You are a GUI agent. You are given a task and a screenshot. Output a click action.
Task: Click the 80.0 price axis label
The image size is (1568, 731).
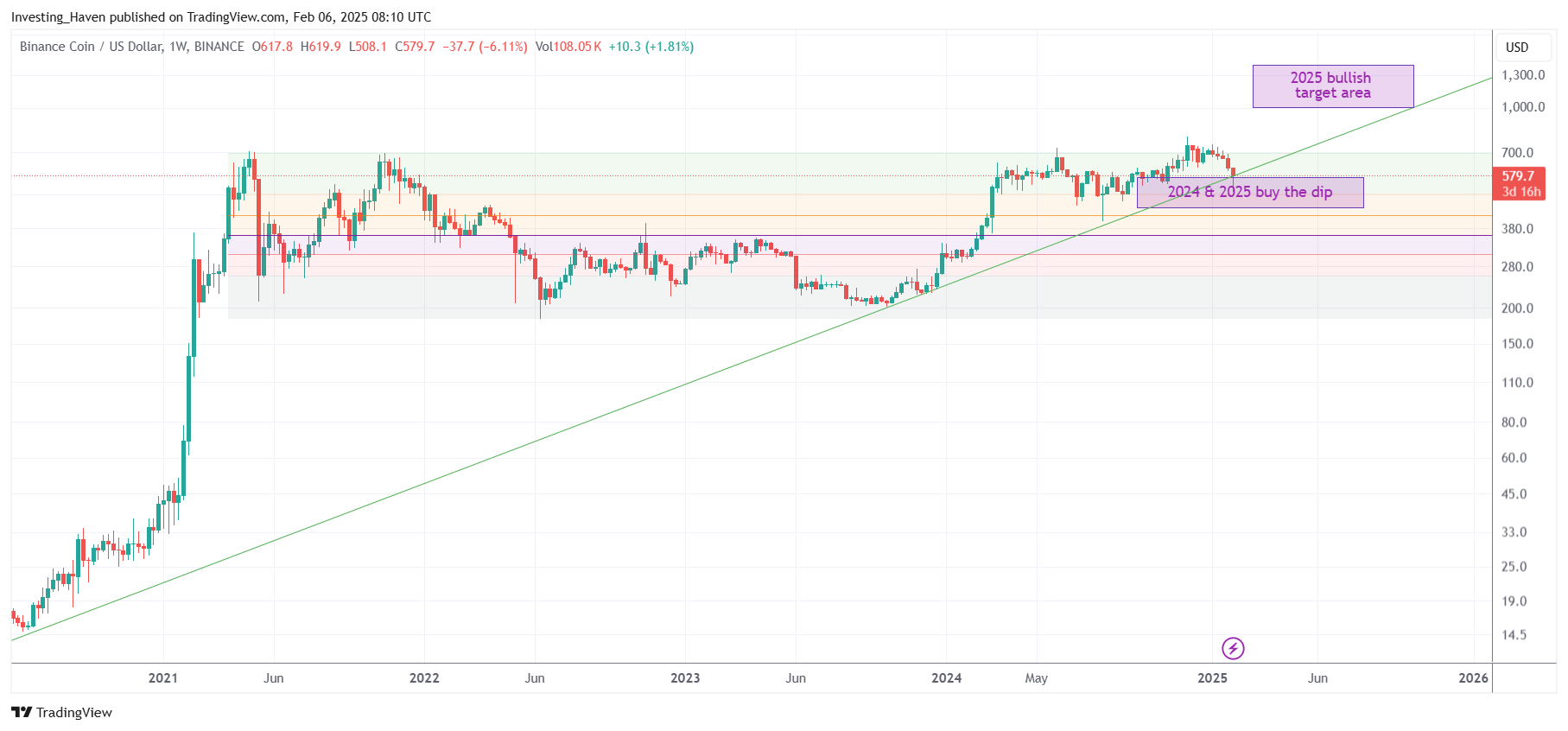(x=1514, y=423)
